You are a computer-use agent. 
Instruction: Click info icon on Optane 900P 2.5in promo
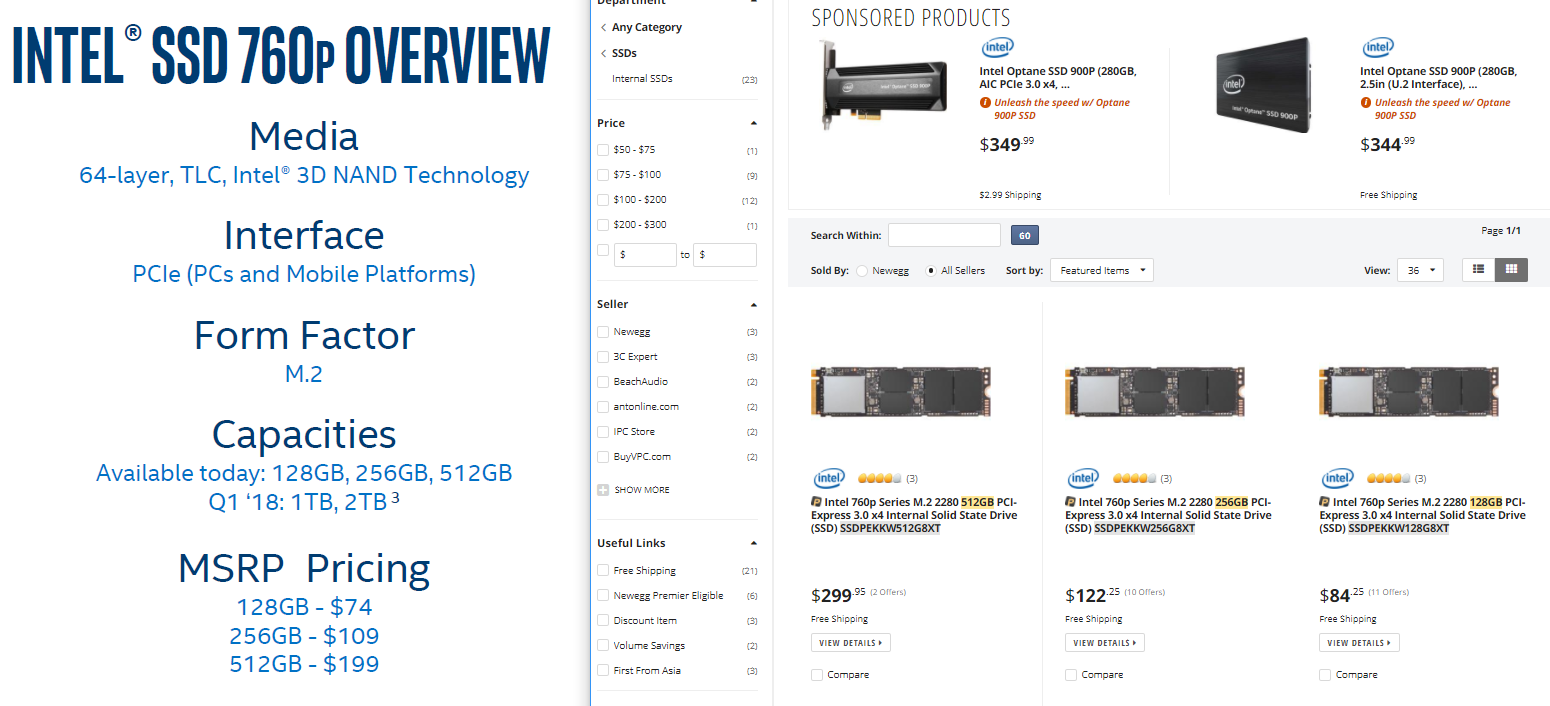point(1366,102)
